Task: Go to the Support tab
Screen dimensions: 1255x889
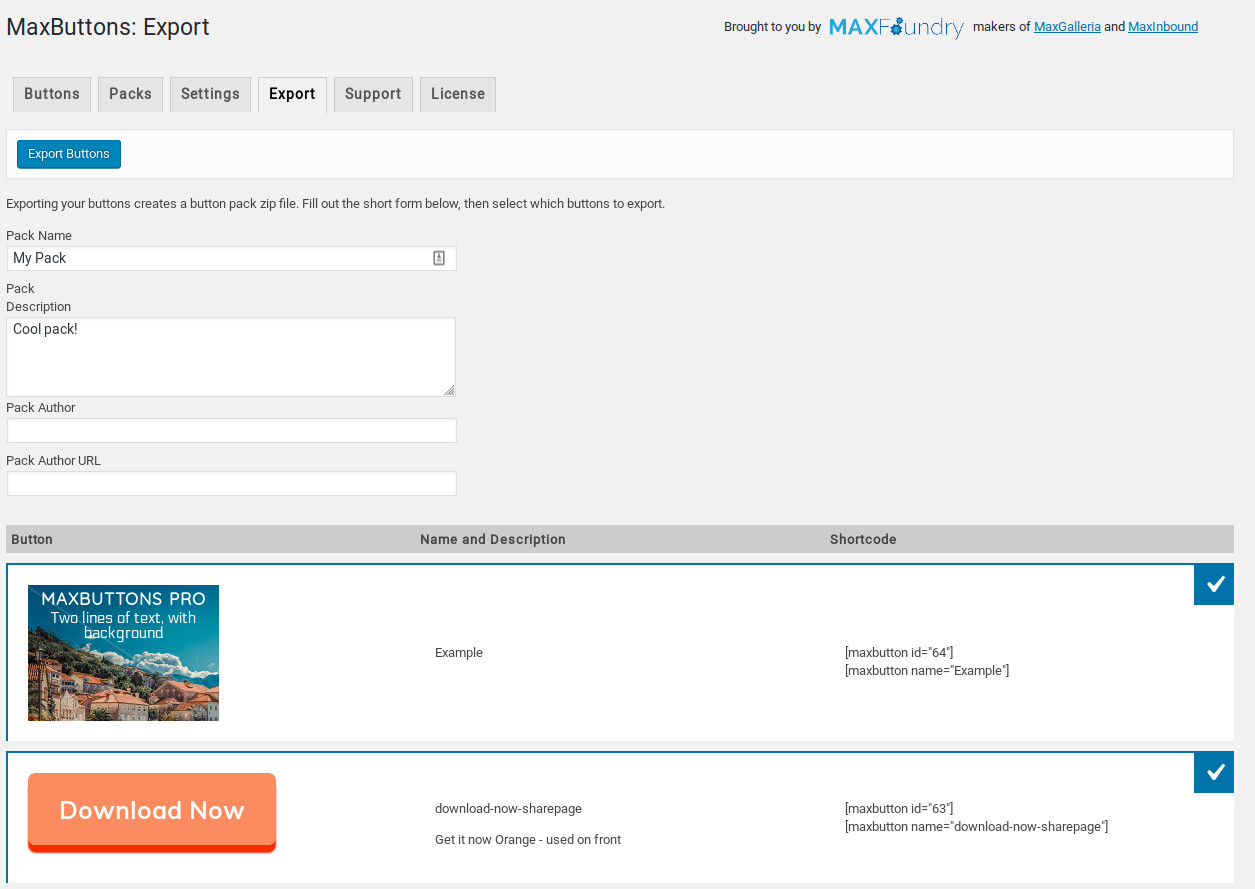Action: click(x=373, y=94)
